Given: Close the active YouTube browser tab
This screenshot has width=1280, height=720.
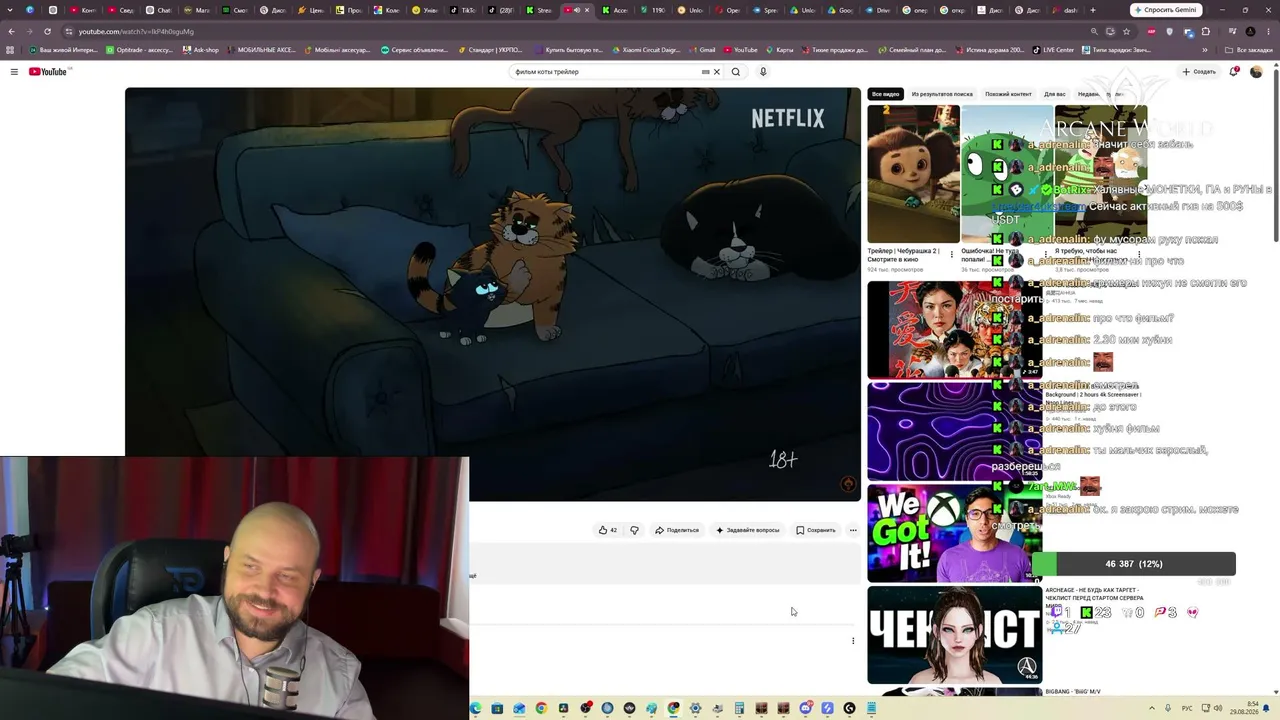Looking at the screenshot, I should tap(587, 10).
